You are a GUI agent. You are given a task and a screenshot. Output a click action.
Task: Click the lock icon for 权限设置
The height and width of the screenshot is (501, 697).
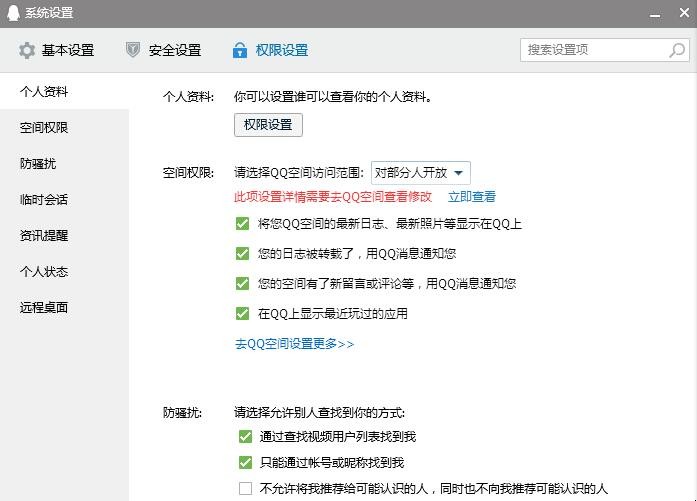[240, 50]
